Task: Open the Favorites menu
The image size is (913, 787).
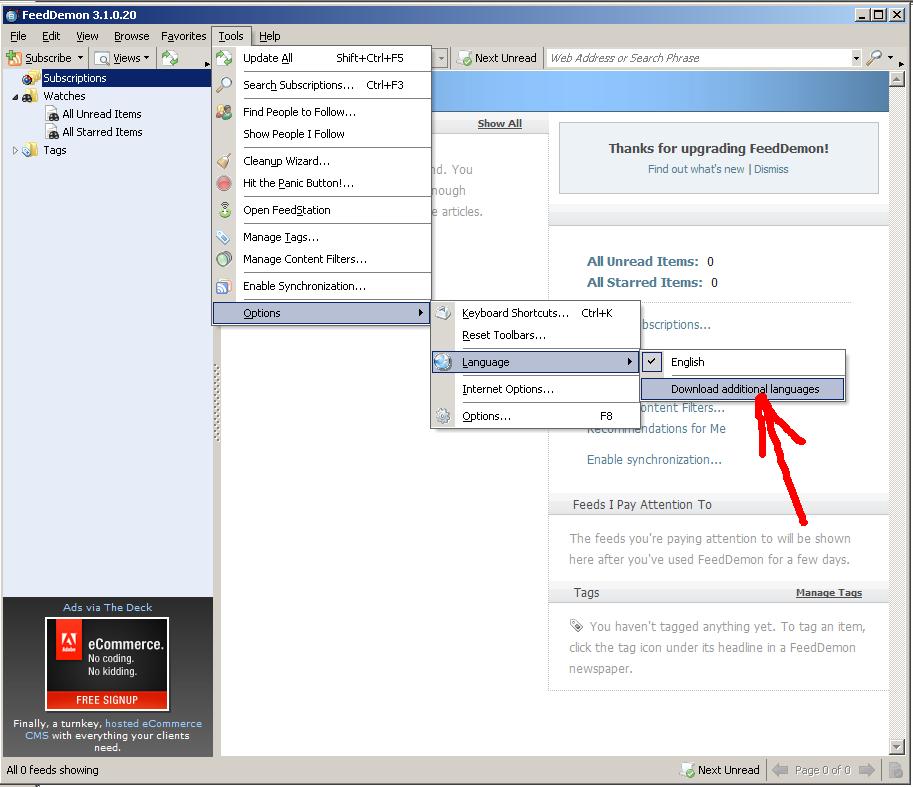Action: (183, 36)
